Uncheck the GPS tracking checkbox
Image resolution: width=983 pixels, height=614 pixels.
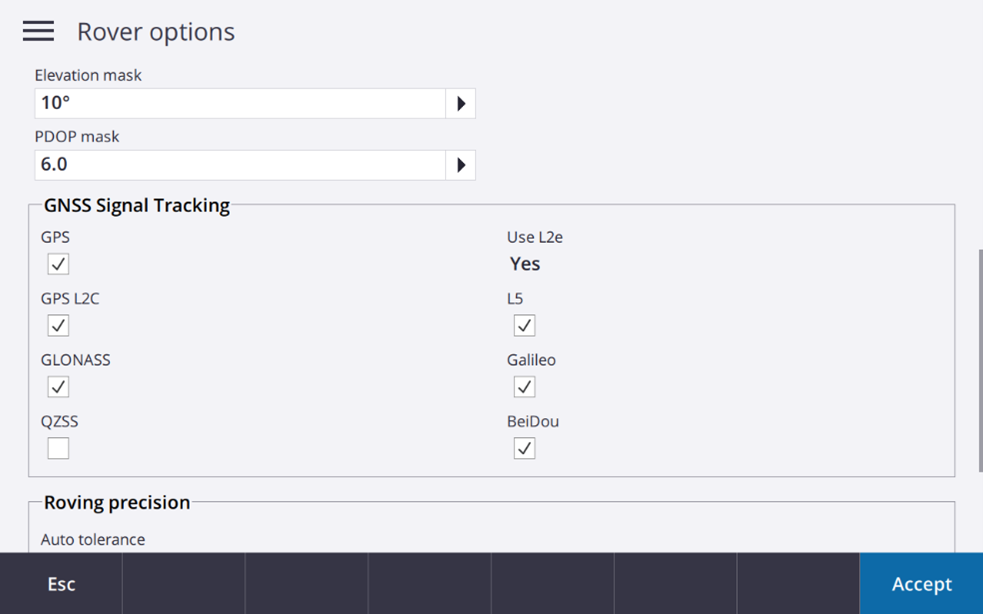(x=58, y=264)
